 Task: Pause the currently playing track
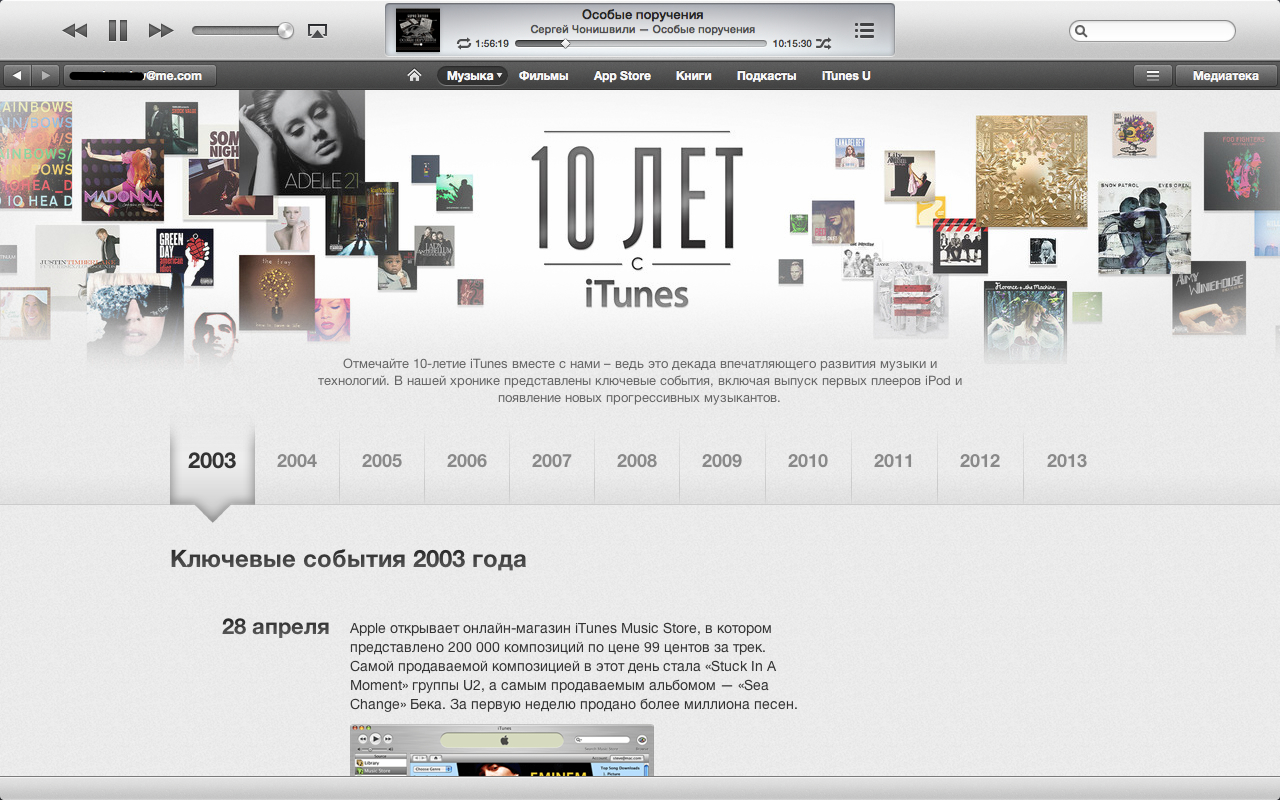coord(118,31)
